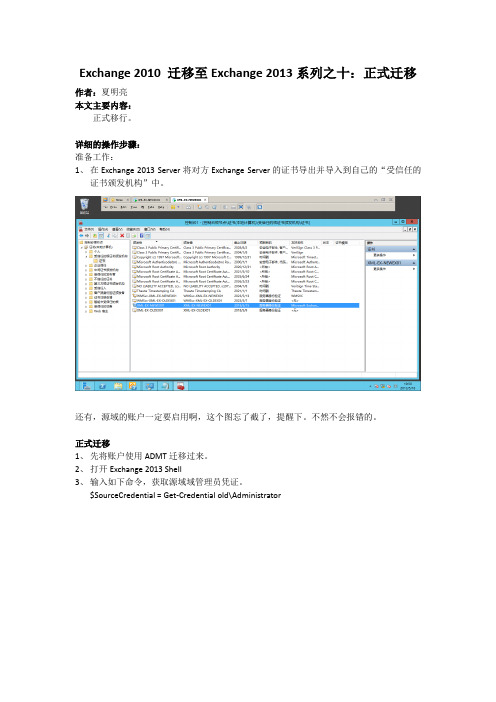This screenshot has height=702, width=496.
Task: Sort by the 颁发者 (Issued By) column header
Action: (207, 242)
